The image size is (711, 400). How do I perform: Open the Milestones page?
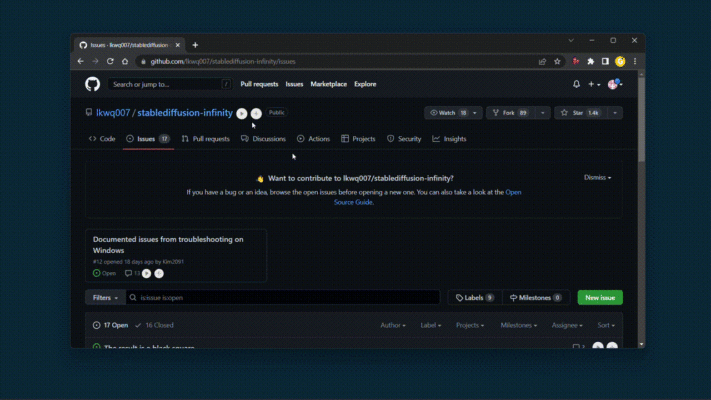point(536,298)
